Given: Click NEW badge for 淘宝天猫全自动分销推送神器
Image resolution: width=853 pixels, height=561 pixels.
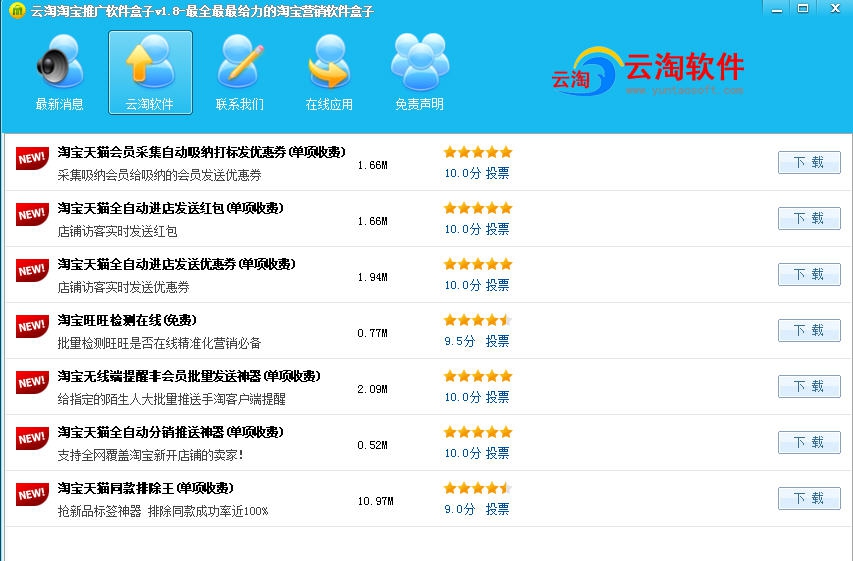Looking at the screenshot, I should click(x=32, y=438).
